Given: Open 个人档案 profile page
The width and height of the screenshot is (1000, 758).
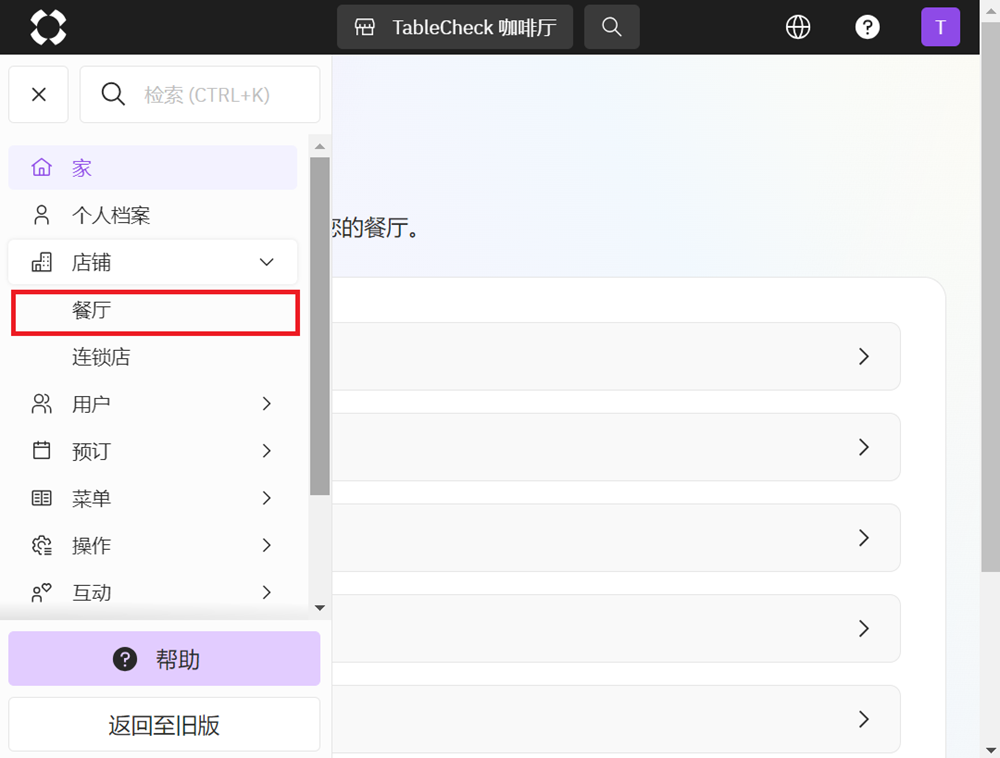Looking at the screenshot, I should pos(152,215).
